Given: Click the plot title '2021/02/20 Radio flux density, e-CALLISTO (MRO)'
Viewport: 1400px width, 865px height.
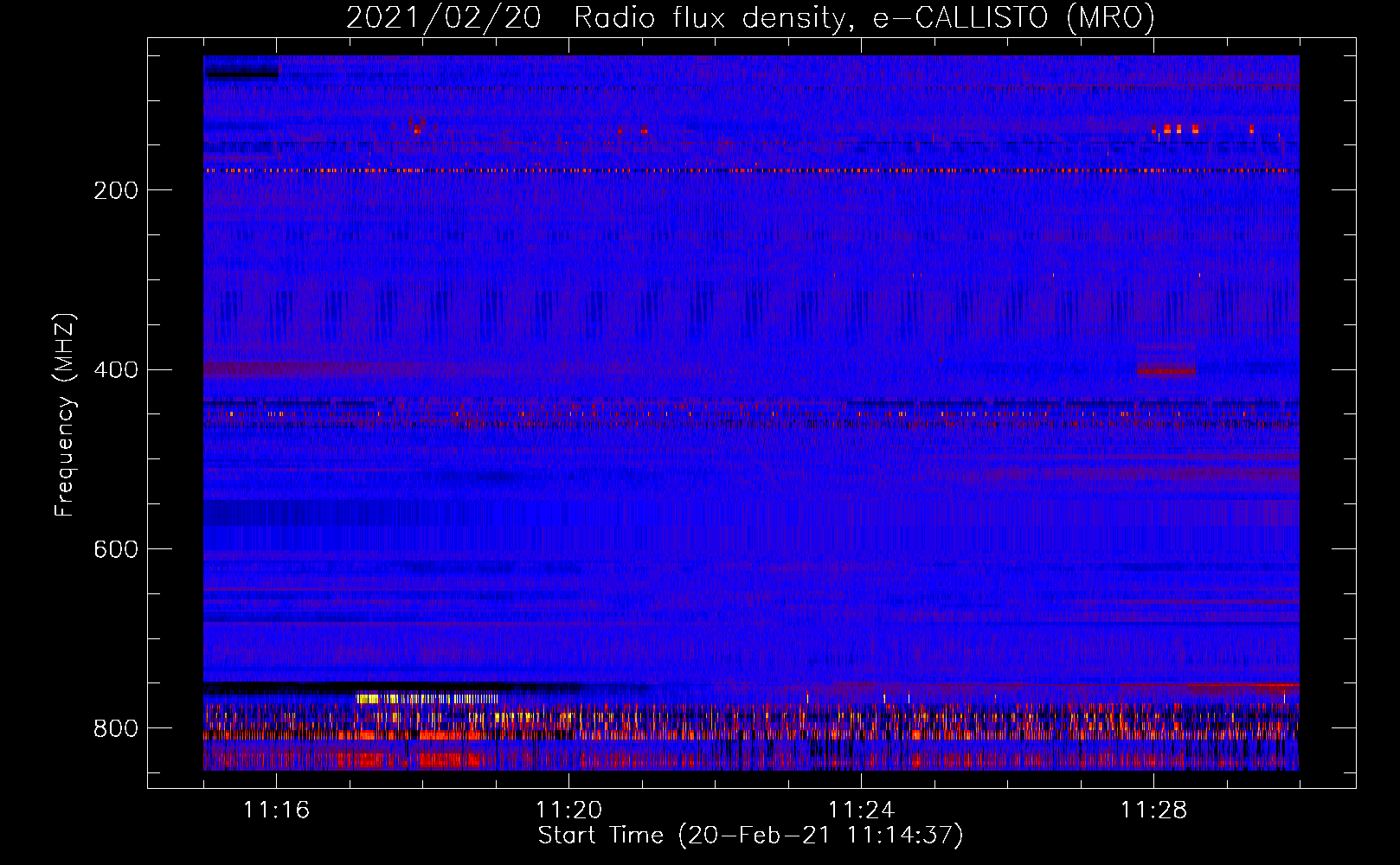Looking at the screenshot, I should (x=750, y=16).
